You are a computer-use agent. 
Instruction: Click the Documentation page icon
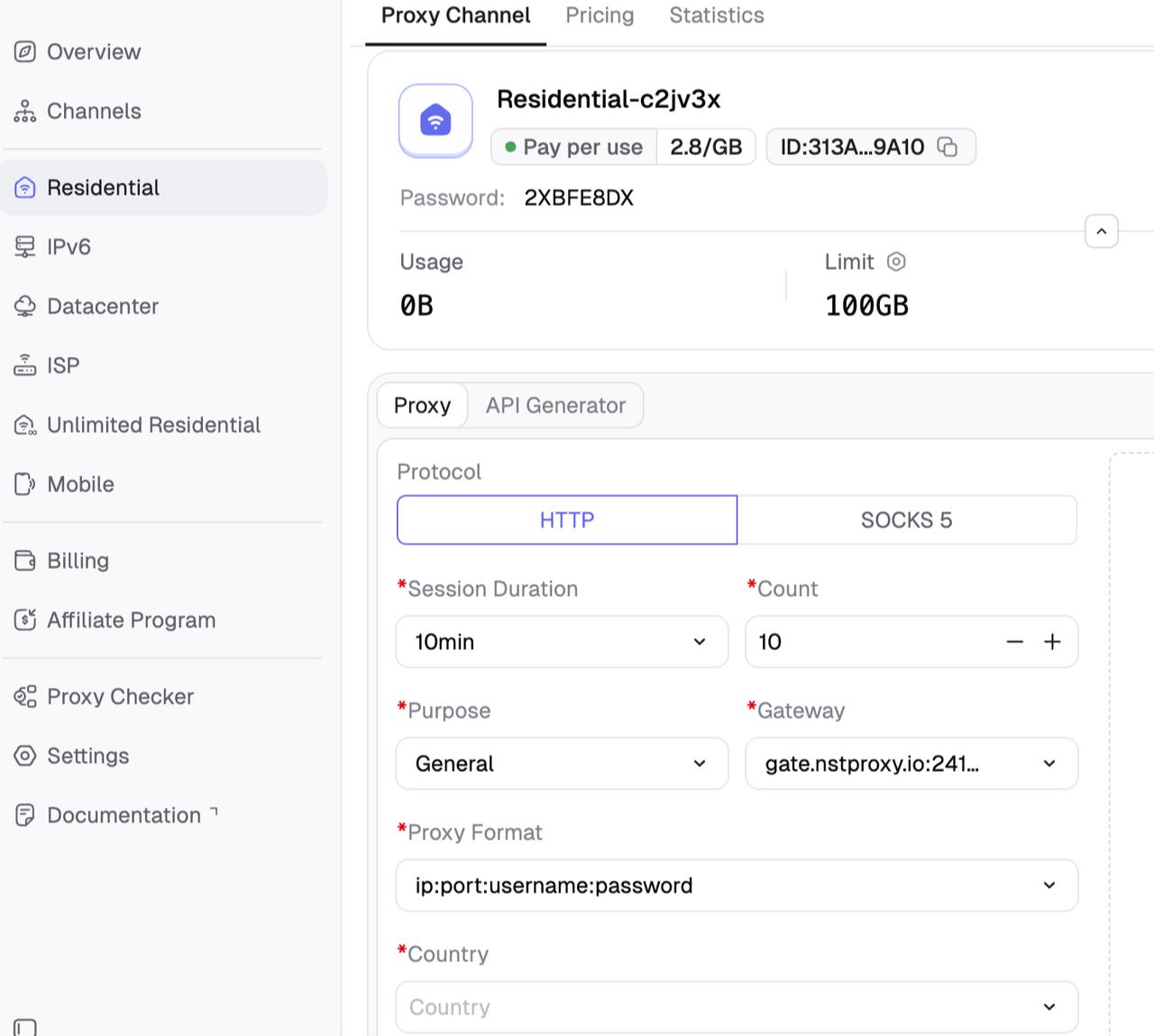[25, 815]
